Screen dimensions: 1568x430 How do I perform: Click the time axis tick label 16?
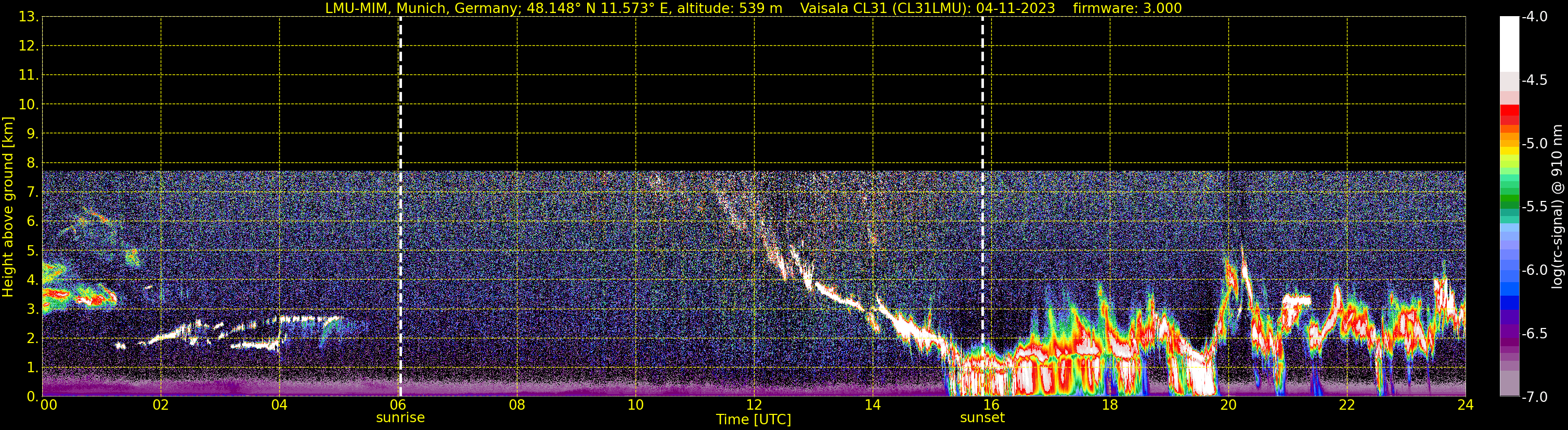pos(991,405)
